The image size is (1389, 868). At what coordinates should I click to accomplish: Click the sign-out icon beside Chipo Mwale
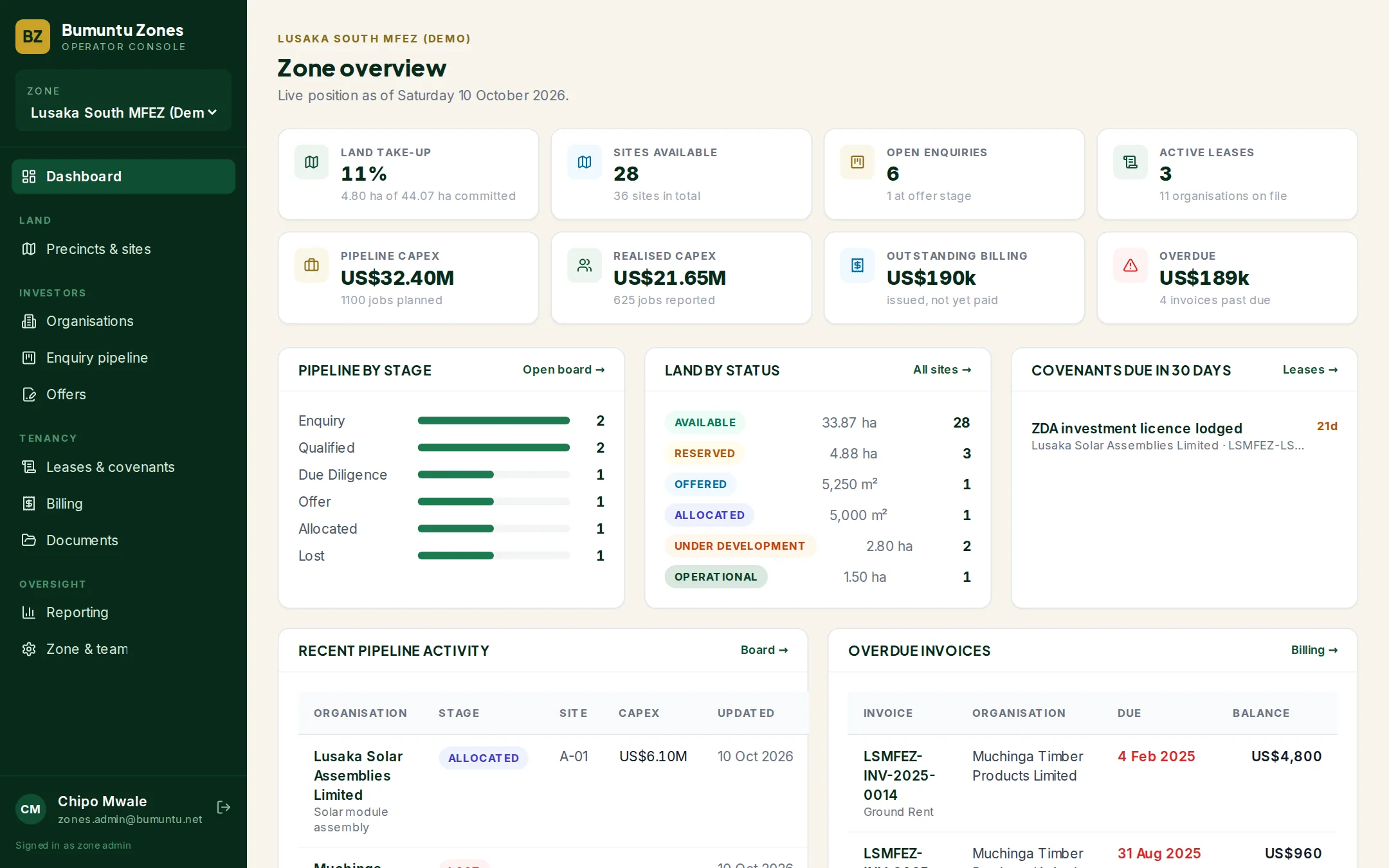(x=224, y=808)
